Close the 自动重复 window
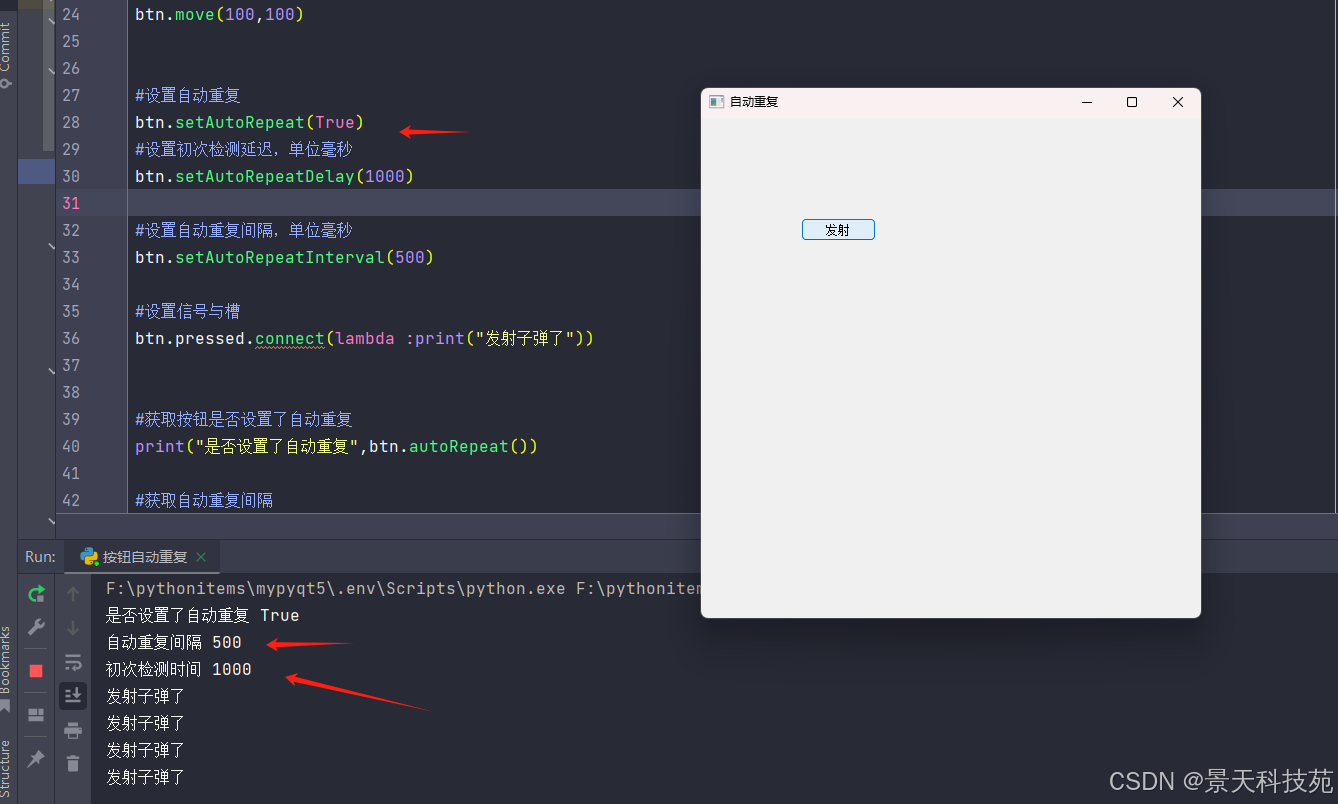The width and height of the screenshot is (1338, 804). (1178, 102)
